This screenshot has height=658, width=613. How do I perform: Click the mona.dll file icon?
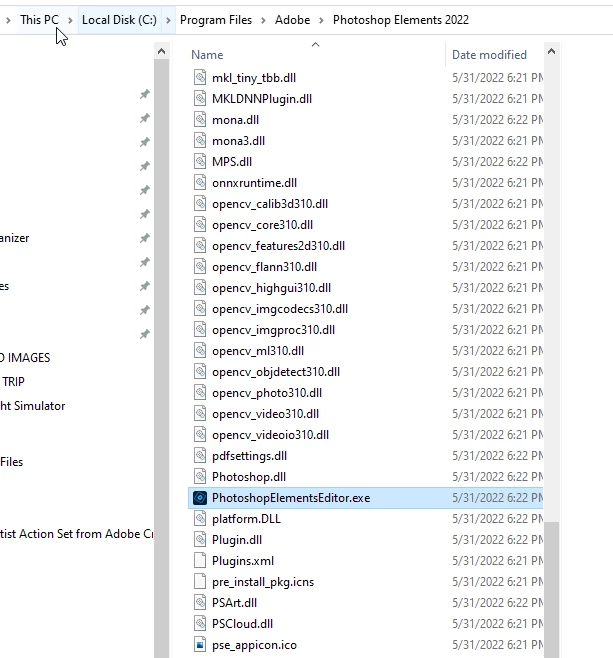tap(200, 120)
